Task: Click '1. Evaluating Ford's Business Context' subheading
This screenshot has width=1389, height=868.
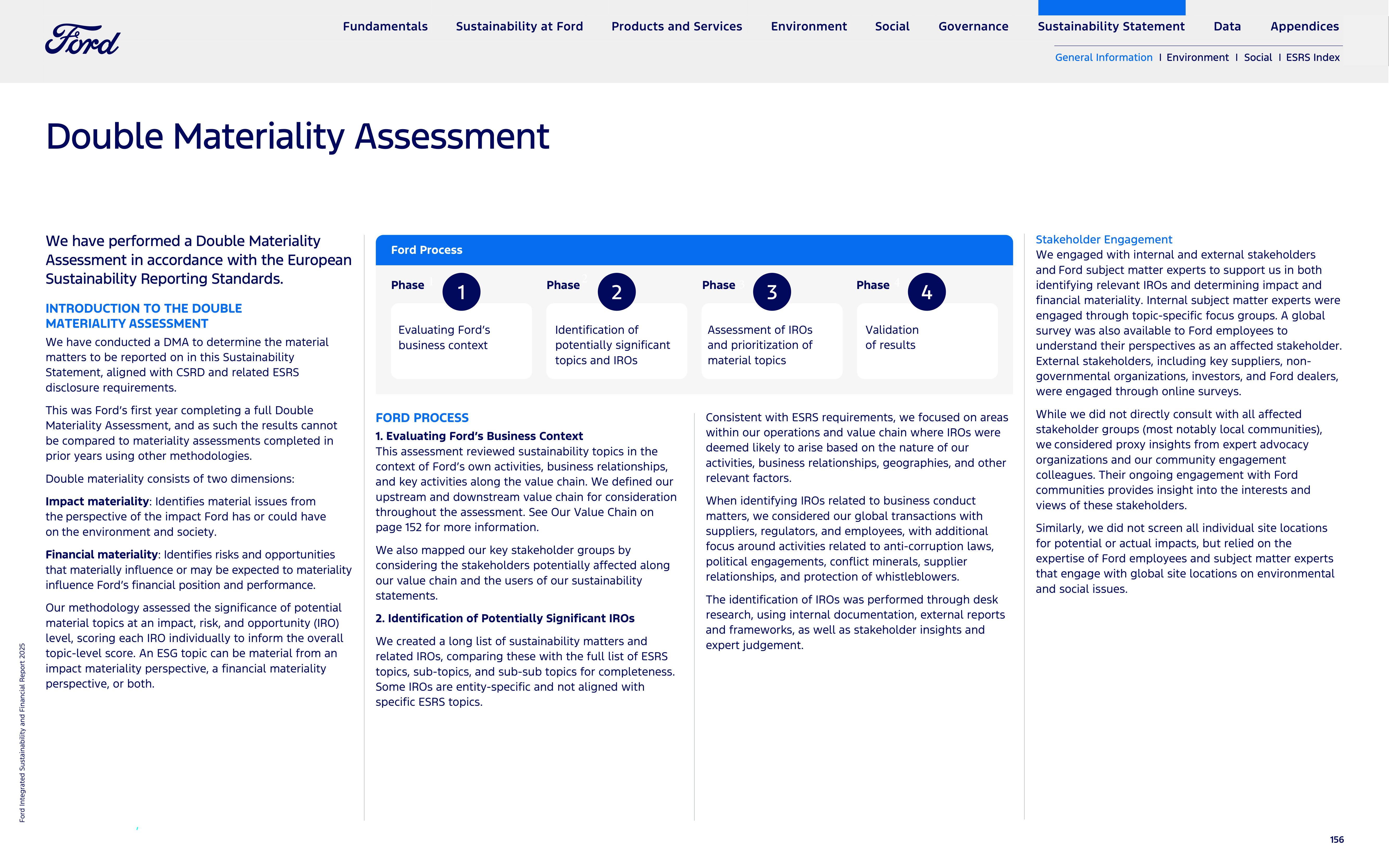Action: pos(479,436)
